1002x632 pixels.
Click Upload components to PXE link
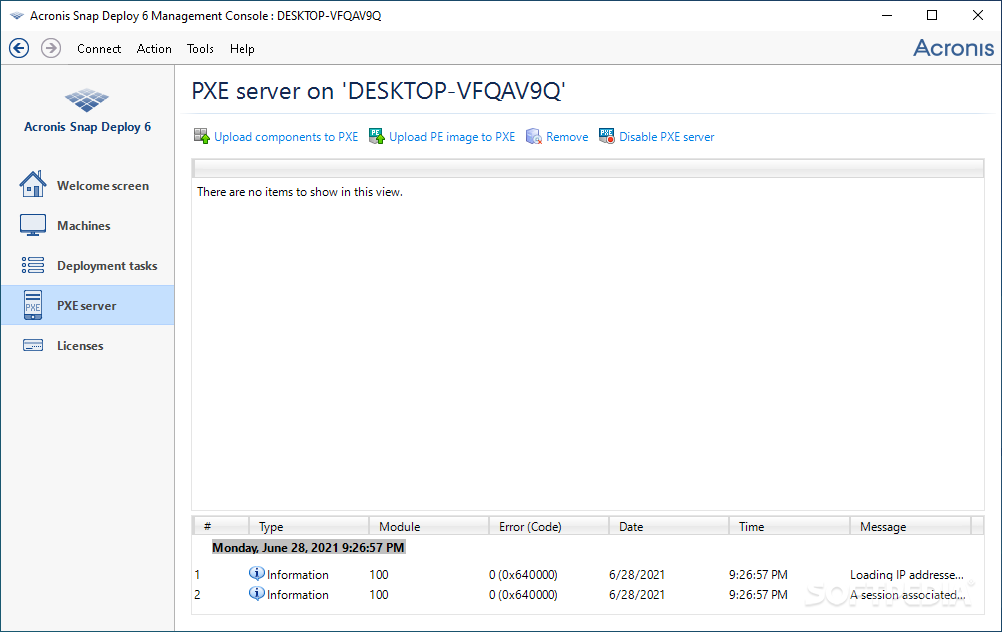[286, 137]
